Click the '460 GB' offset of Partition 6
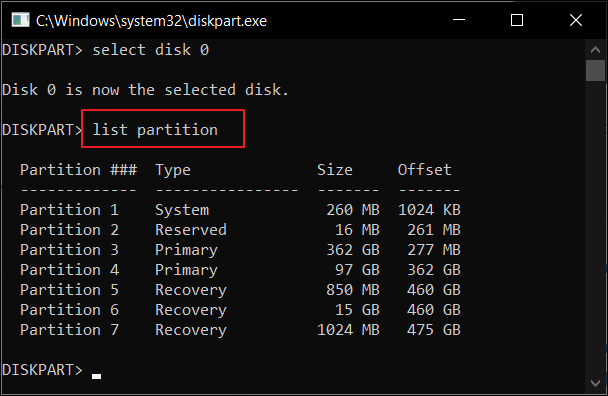 click(434, 310)
